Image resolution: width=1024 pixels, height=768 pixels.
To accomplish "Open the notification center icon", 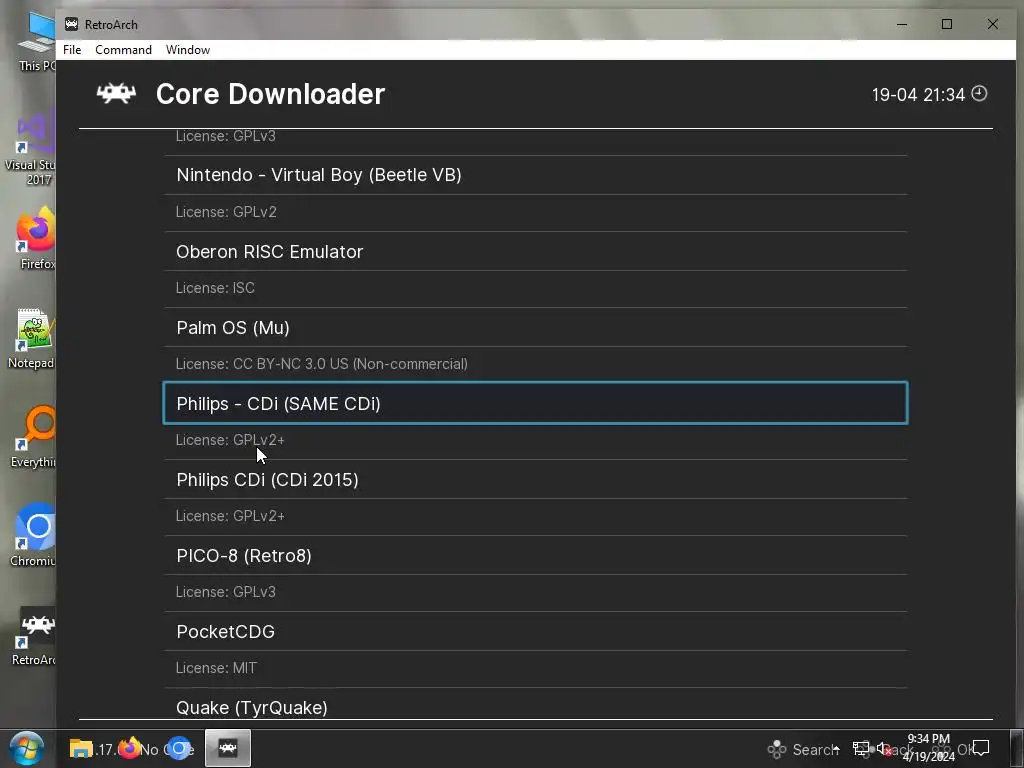I will click(x=981, y=748).
